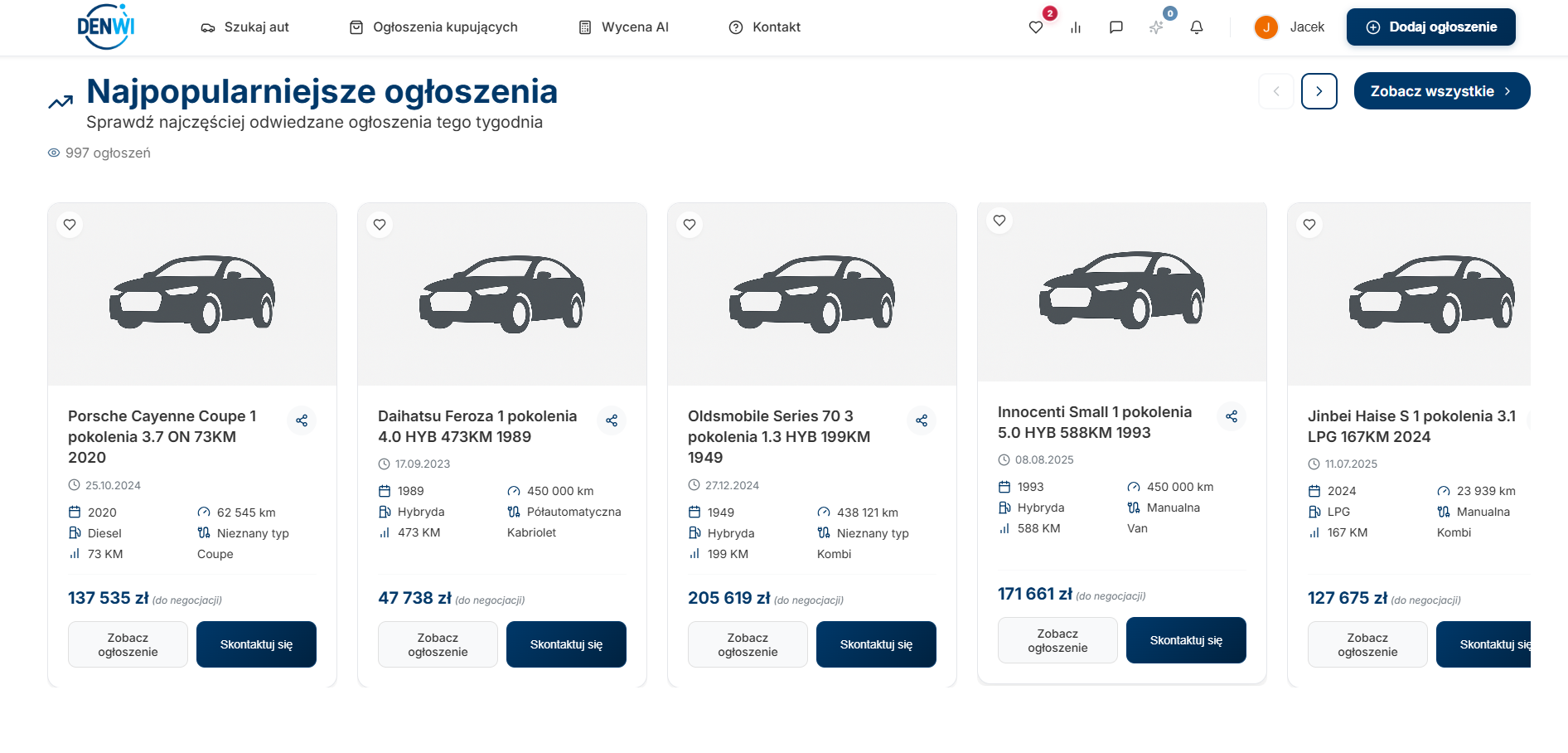Click title Jinbei Haise S 1 pokolenia
Image resolution: width=1568 pixels, height=753 pixels.
click(x=1411, y=426)
